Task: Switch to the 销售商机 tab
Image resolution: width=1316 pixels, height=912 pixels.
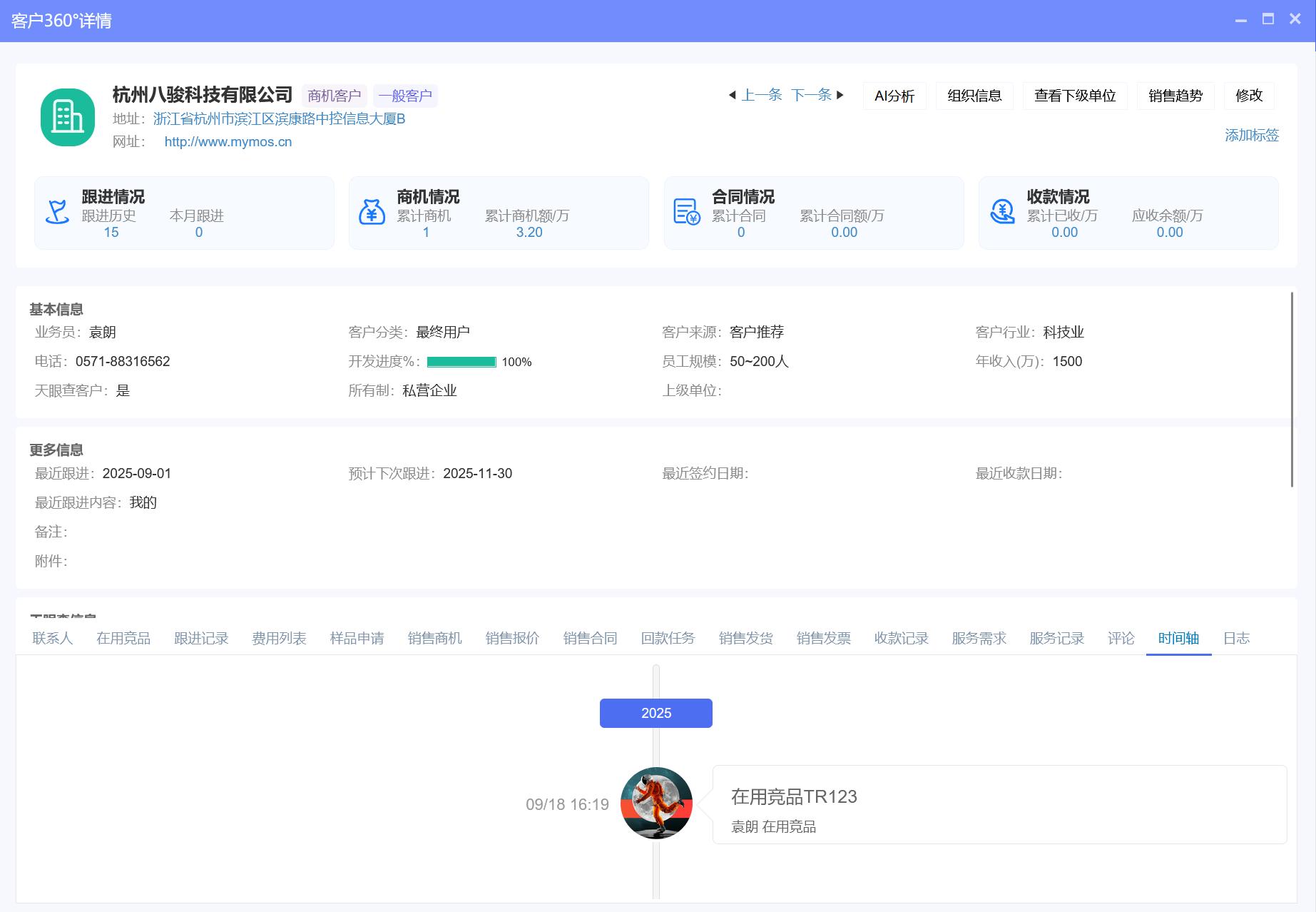Action: pyautogui.click(x=434, y=638)
